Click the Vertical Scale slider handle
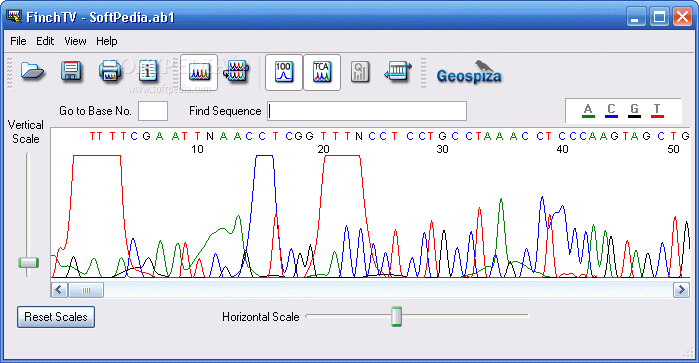 click(28, 262)
